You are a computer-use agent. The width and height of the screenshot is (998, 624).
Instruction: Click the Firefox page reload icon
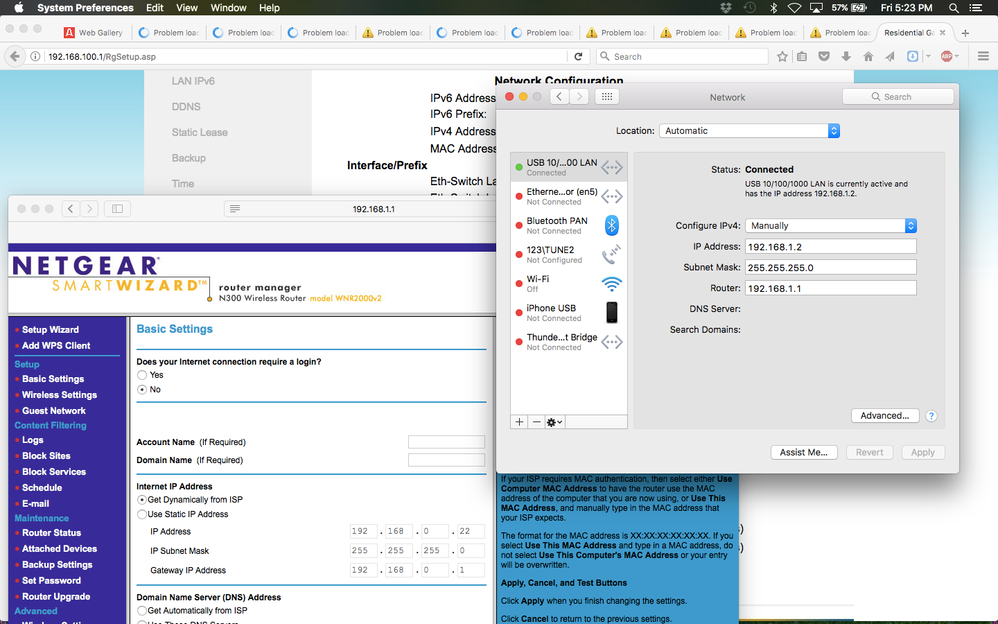[578, 57]
